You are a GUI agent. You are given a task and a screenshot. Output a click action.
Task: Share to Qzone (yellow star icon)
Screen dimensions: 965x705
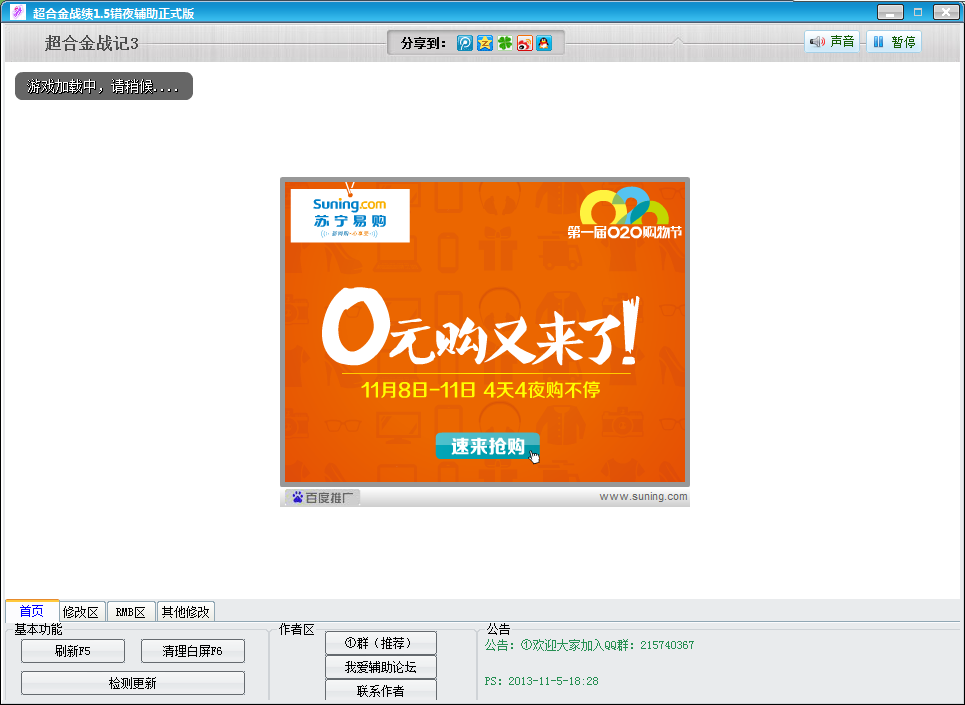[485, 43]
